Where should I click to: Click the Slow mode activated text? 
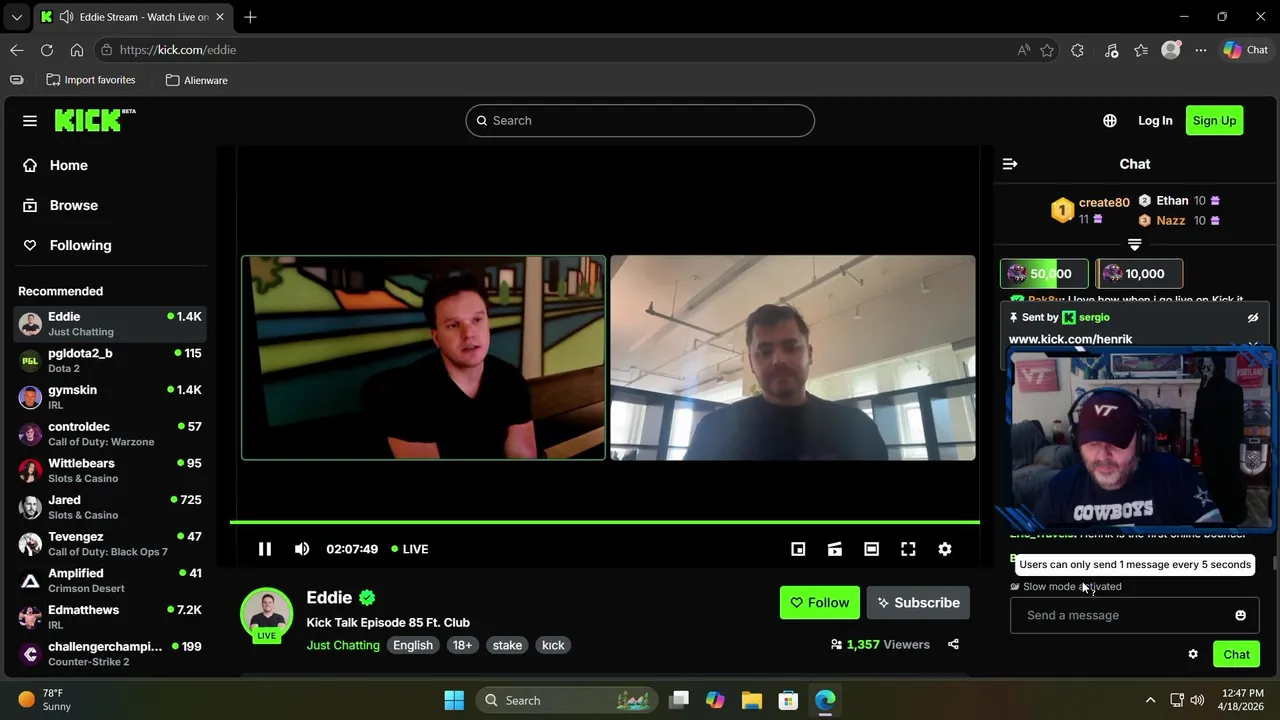1072,587
